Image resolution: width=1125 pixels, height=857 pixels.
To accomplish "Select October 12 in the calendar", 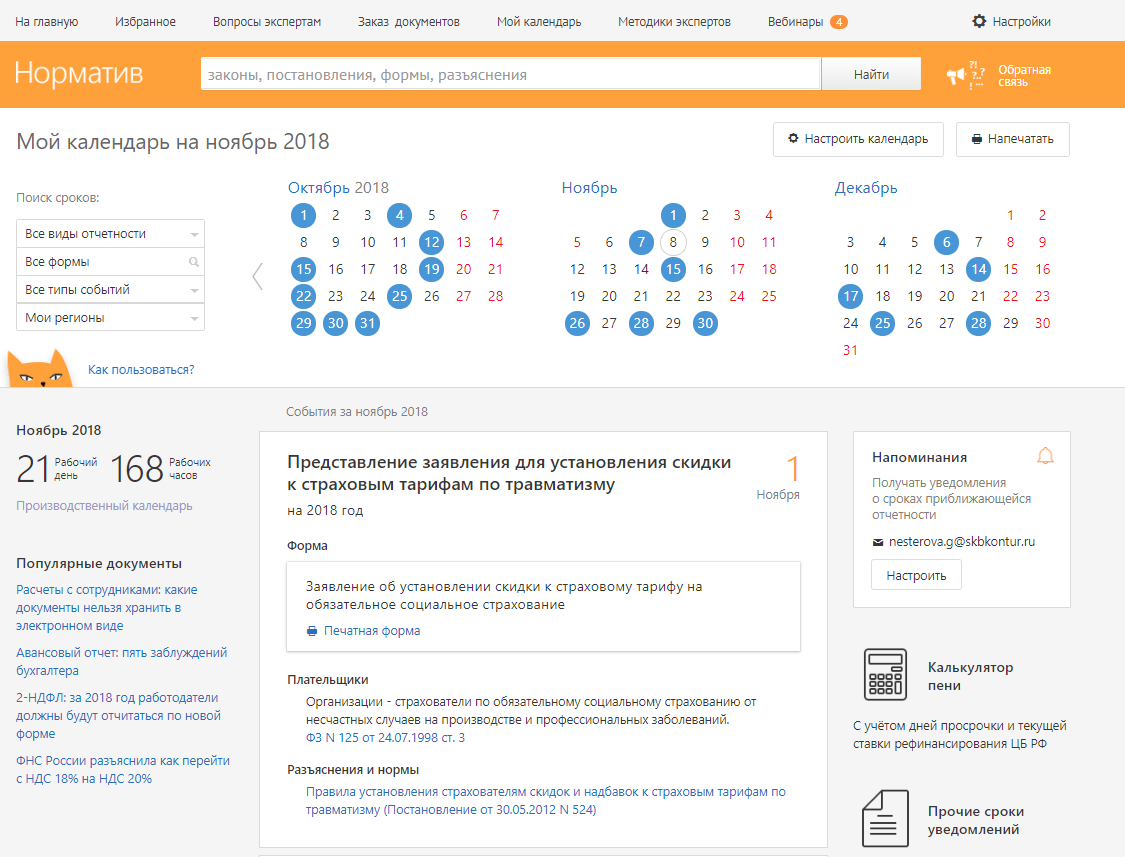I will [x=431, y=243].
